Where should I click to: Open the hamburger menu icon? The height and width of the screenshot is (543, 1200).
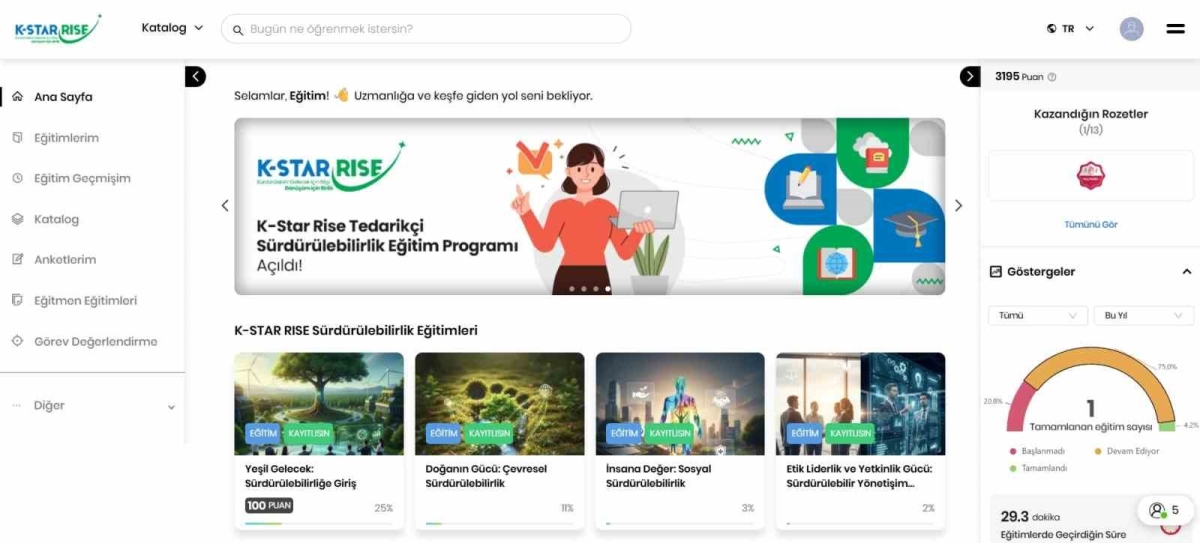pos(1175,29)
